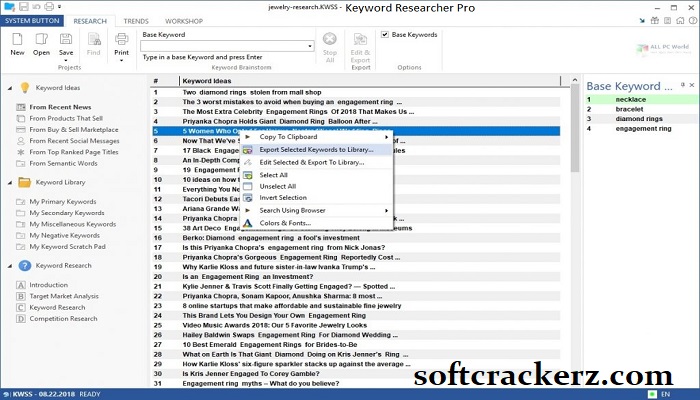The height and width of the screenshot is (400, 700).
Task: Pin the Base Keyword panel
Action: pyautogui.click(x=683, y=85)
